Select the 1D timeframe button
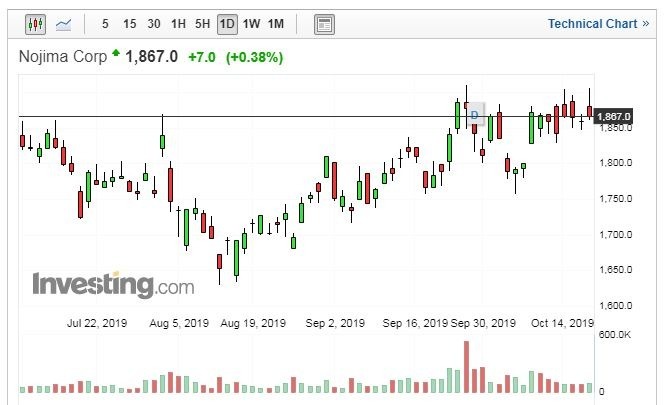667x405 pixels. tap(227, 24)
